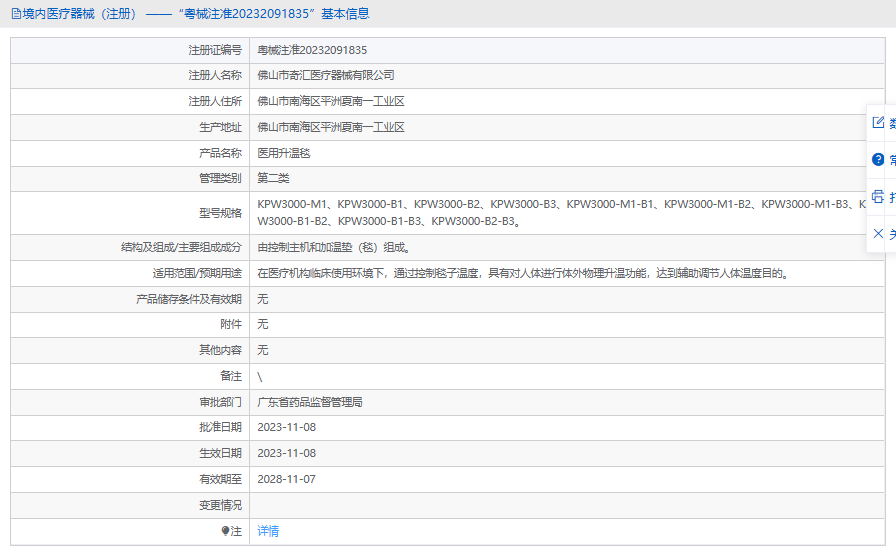The image size is (896, 552).
Task: Open the question mark help icon
Action: point(878,159)
